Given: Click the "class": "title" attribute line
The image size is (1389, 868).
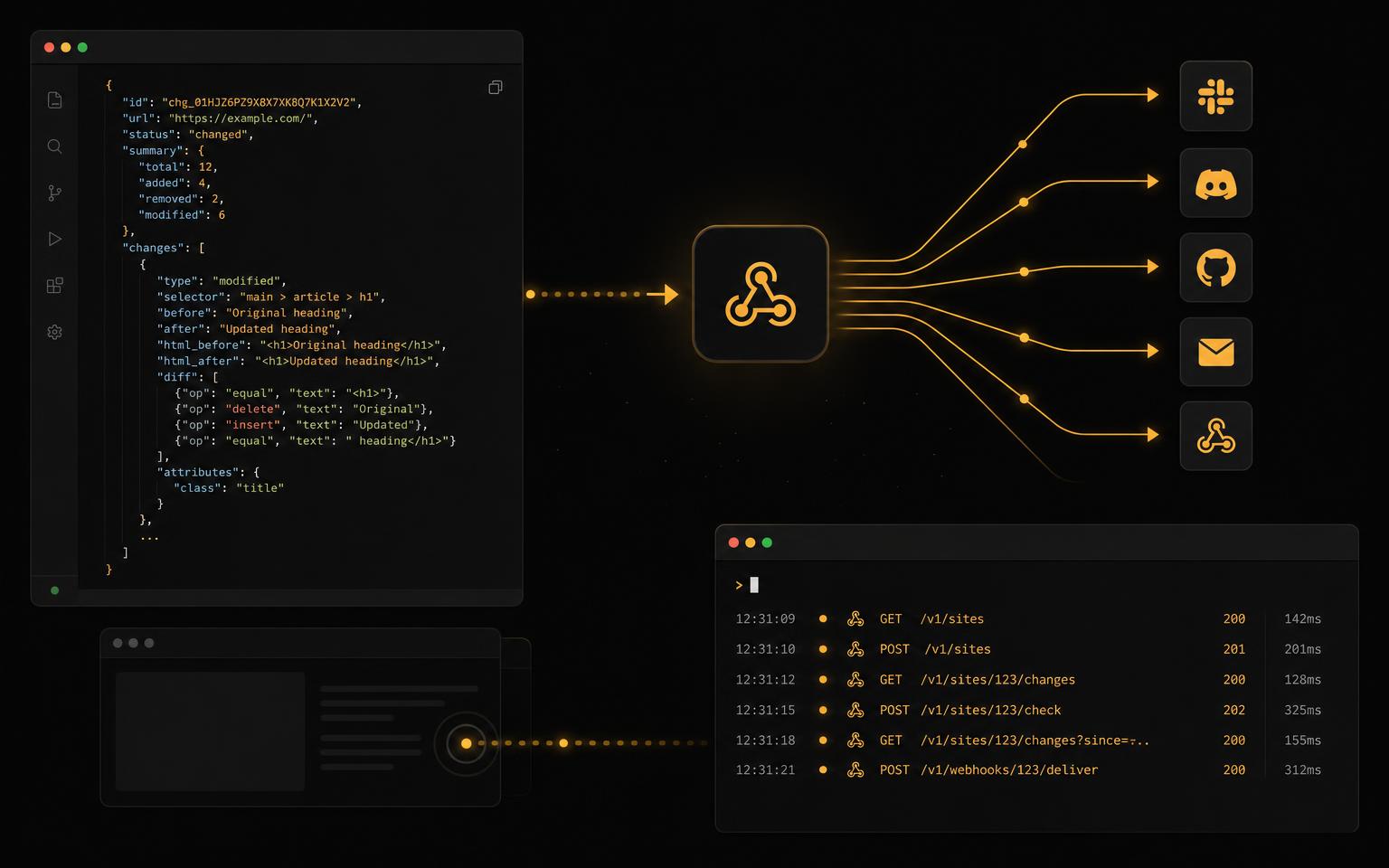Looking at the screenshot, I should point(229,487).
